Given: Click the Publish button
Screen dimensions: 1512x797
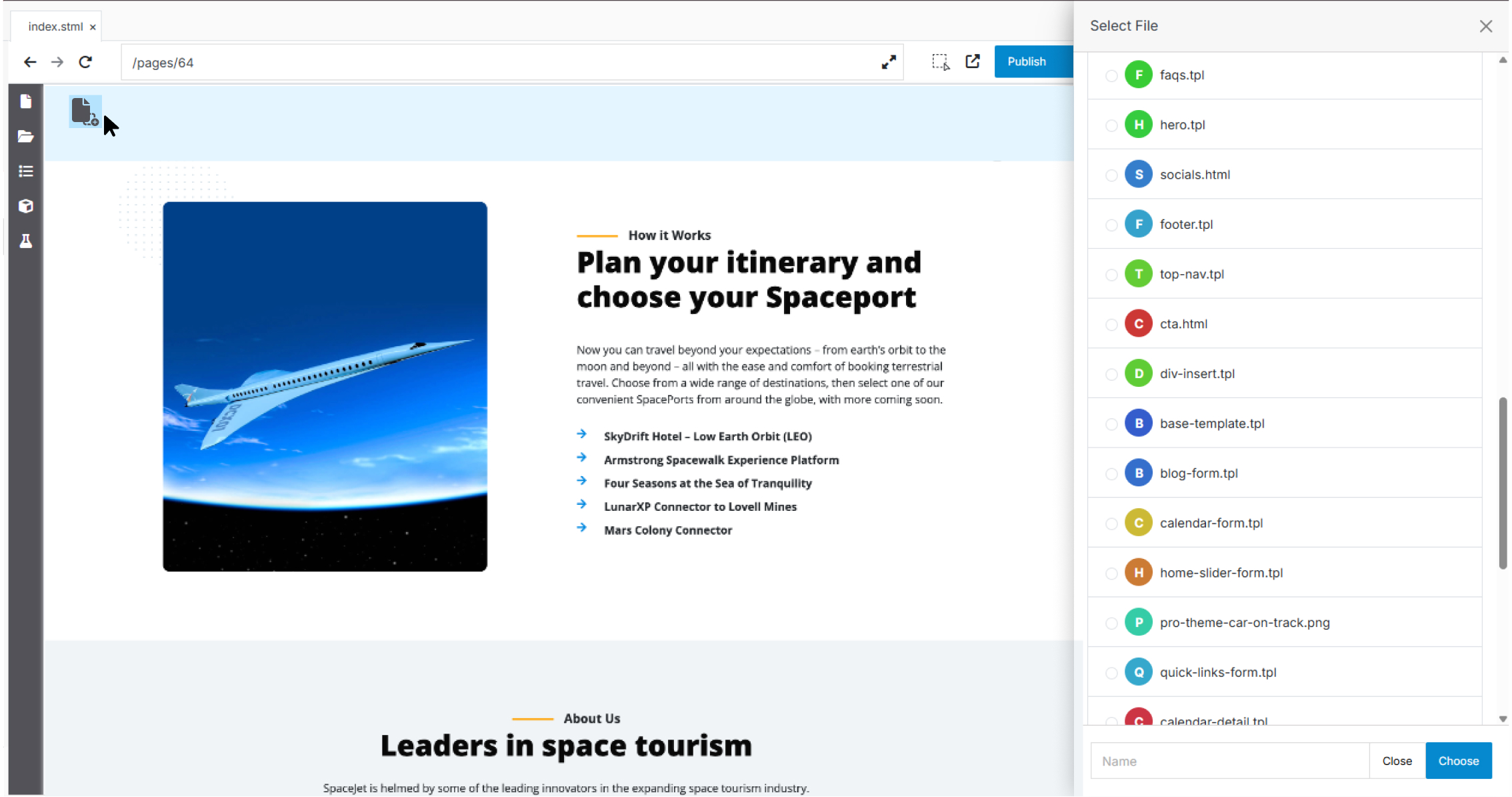Looking at the screenshot, I should pyautogui.click(x=1033, y=61).
